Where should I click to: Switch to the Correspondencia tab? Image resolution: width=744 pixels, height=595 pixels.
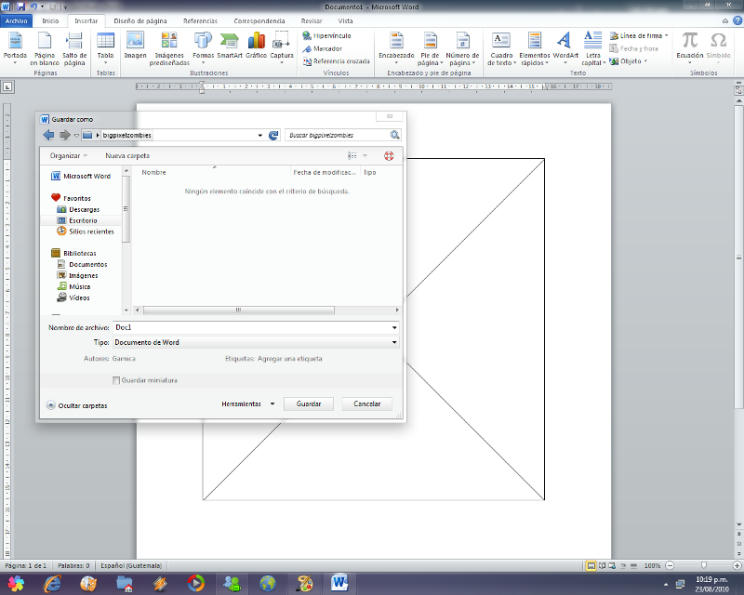click(x=259, y=21)
